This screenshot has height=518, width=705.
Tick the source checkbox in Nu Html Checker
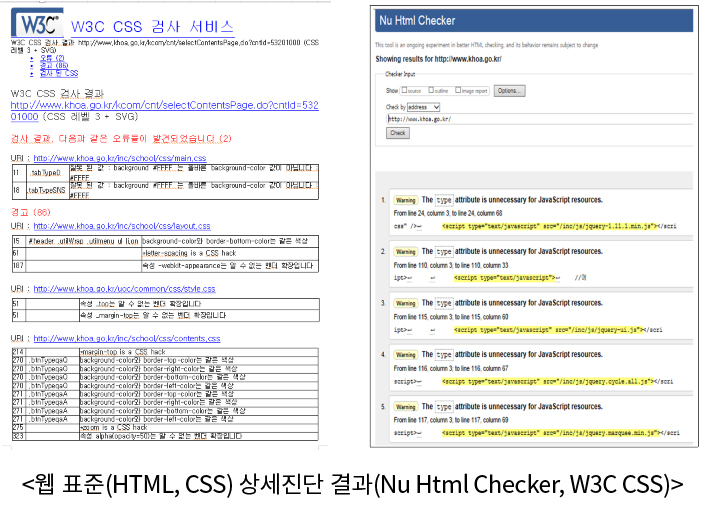coord(404,90)
